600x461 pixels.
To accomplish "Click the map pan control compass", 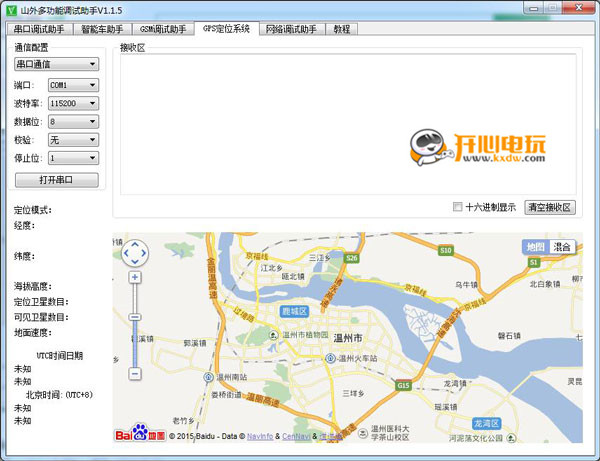I will tap(135, 253).
